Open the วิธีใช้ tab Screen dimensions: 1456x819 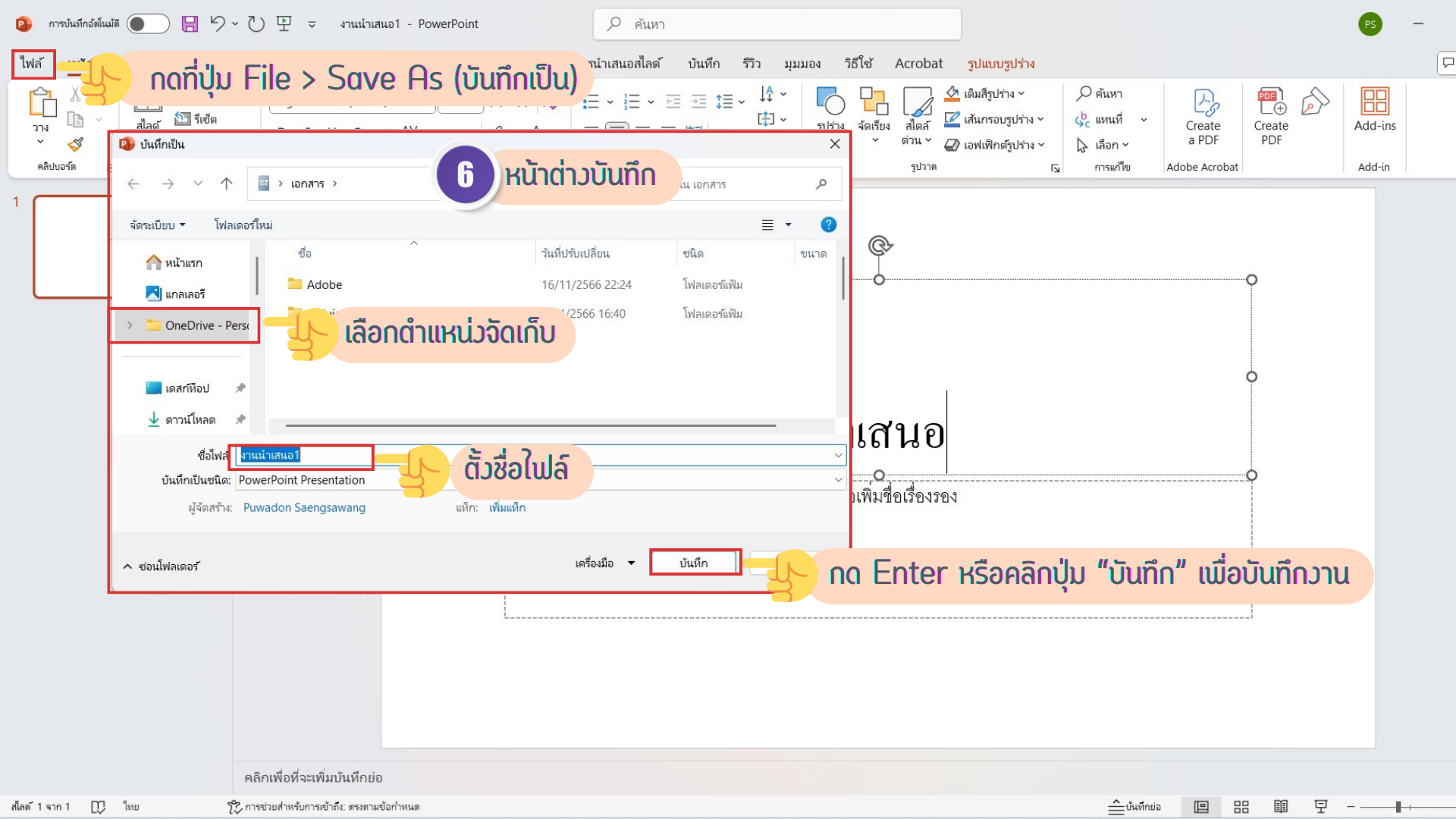click(x=858, y=64)
